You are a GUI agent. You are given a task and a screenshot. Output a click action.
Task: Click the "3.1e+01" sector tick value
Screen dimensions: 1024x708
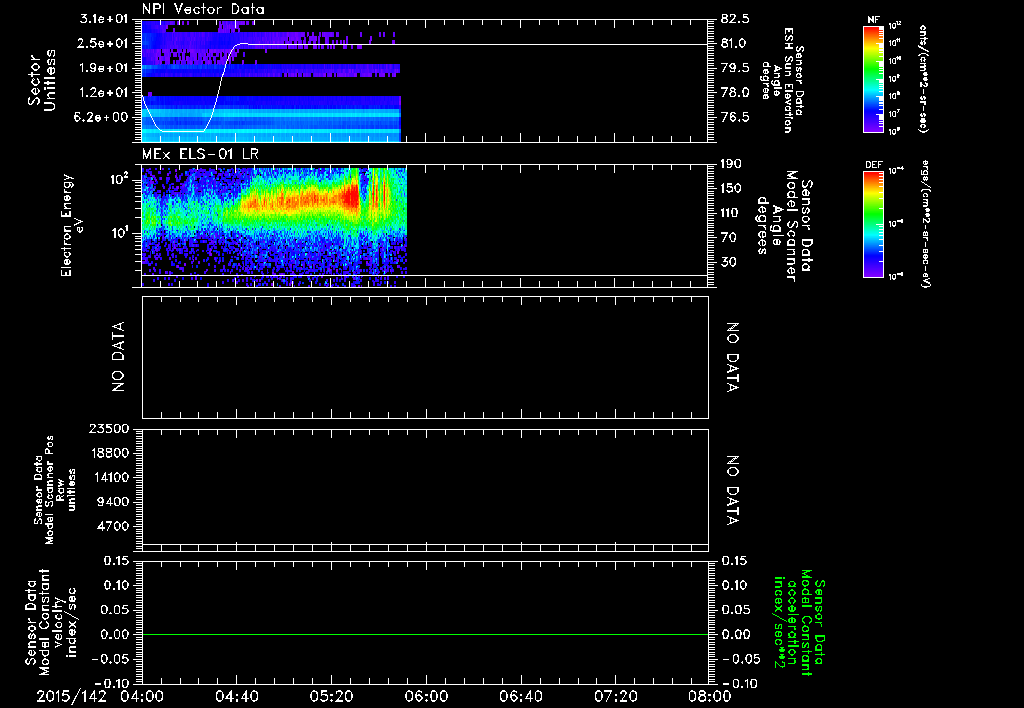tap(103, 19)
